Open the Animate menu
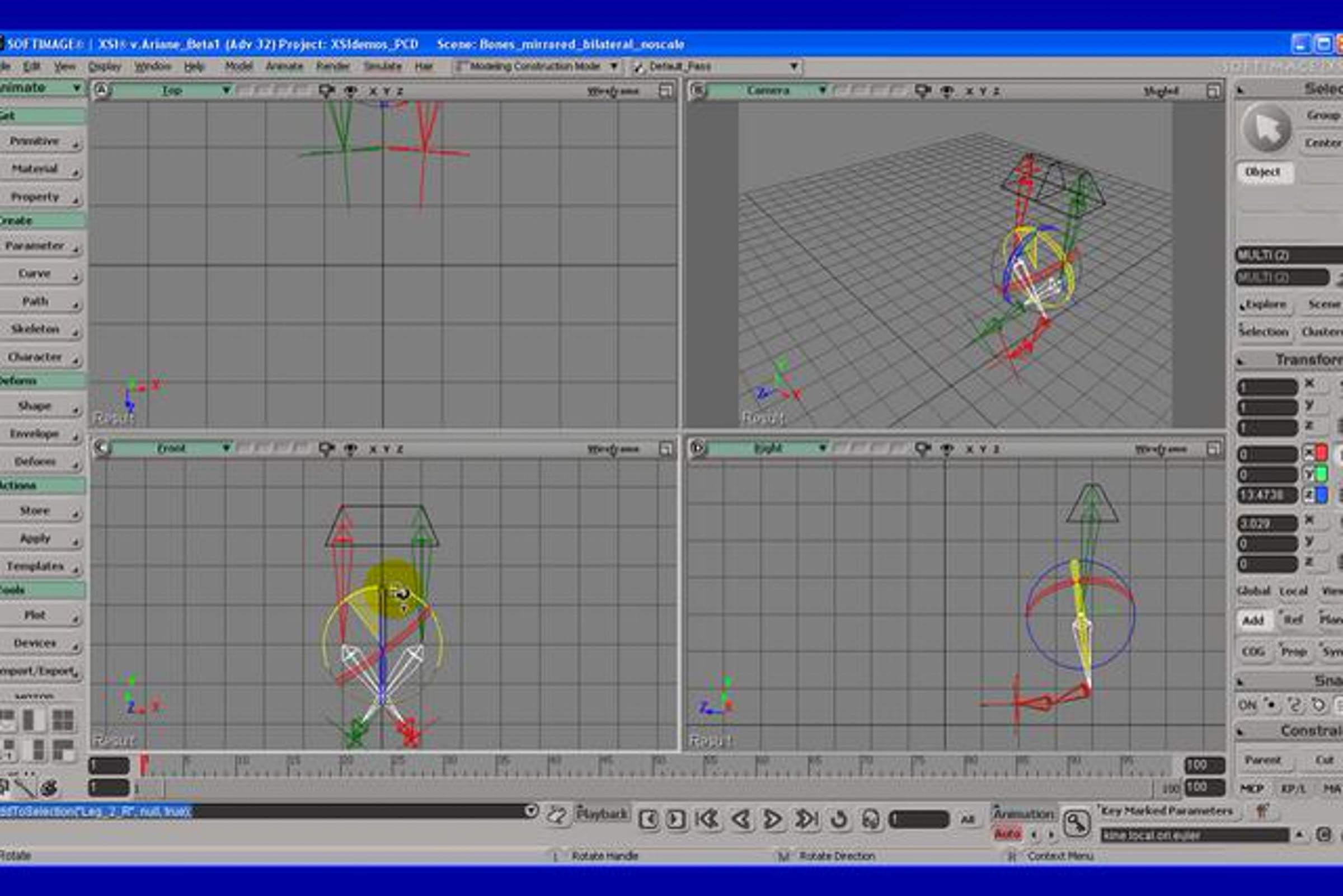 coord(284,66)
